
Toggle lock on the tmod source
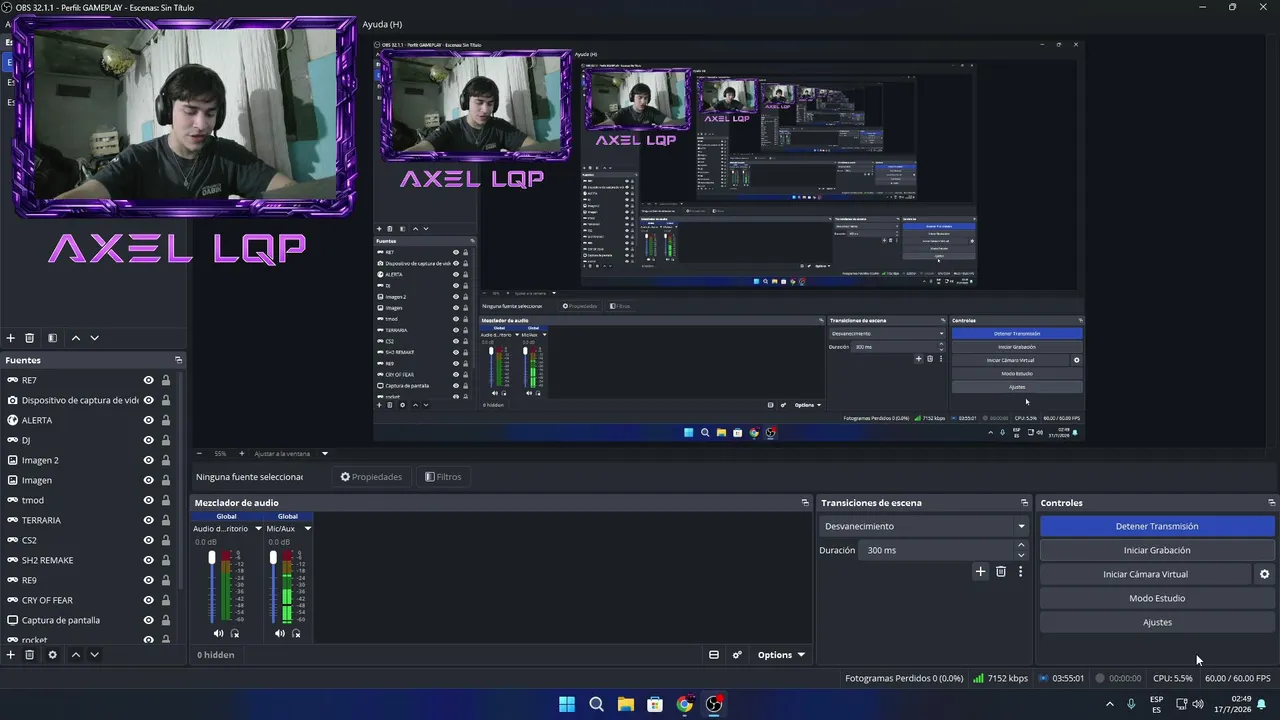click(165, 500)
